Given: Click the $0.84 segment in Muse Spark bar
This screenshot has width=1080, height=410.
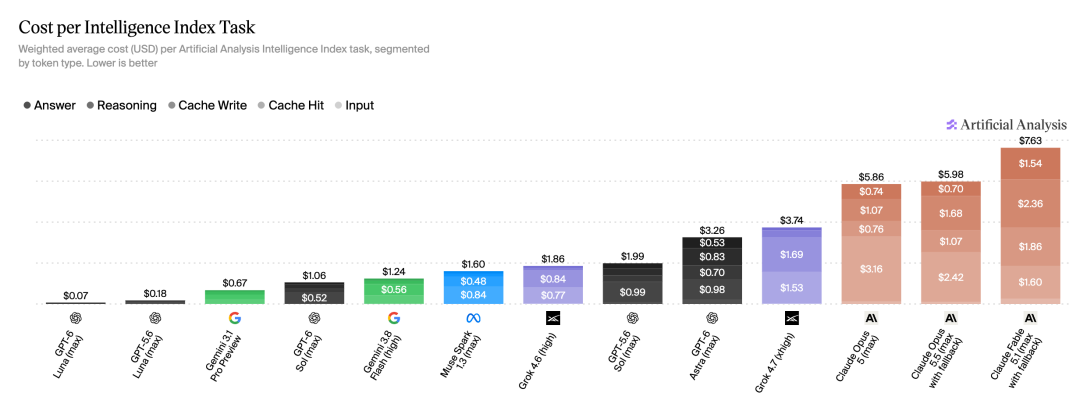Looking at the screenshot, I should click(473, 295).
